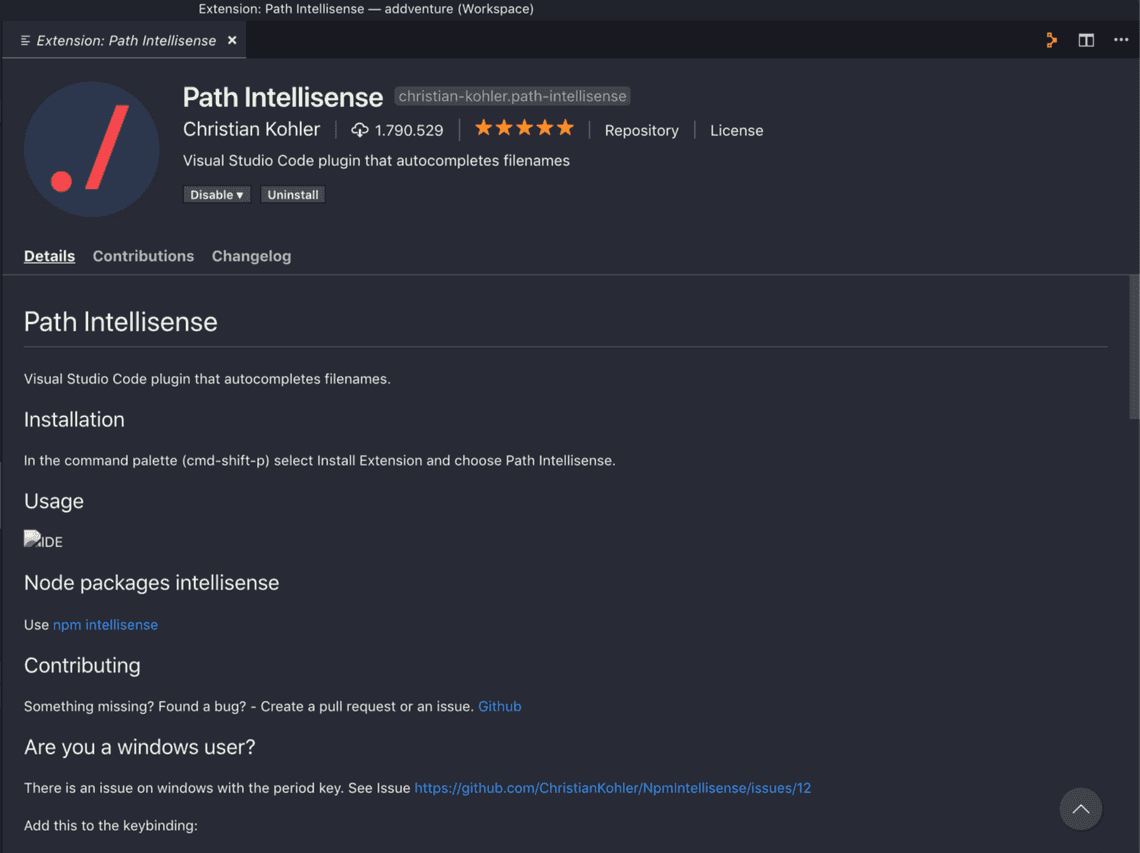This screenshot has height=853, width=1140.
Task: Click the broken IDE image placeholder
Action: (42, 540)
